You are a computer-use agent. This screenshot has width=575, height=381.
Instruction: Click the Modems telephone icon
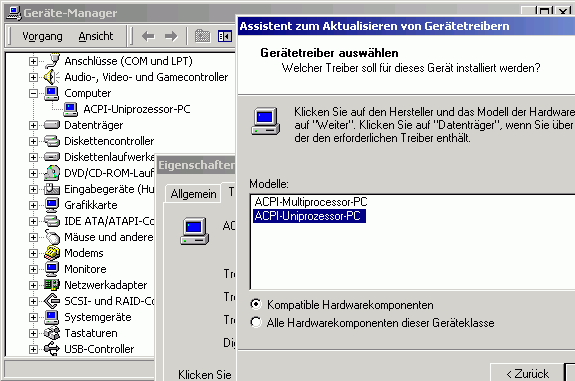52,253
